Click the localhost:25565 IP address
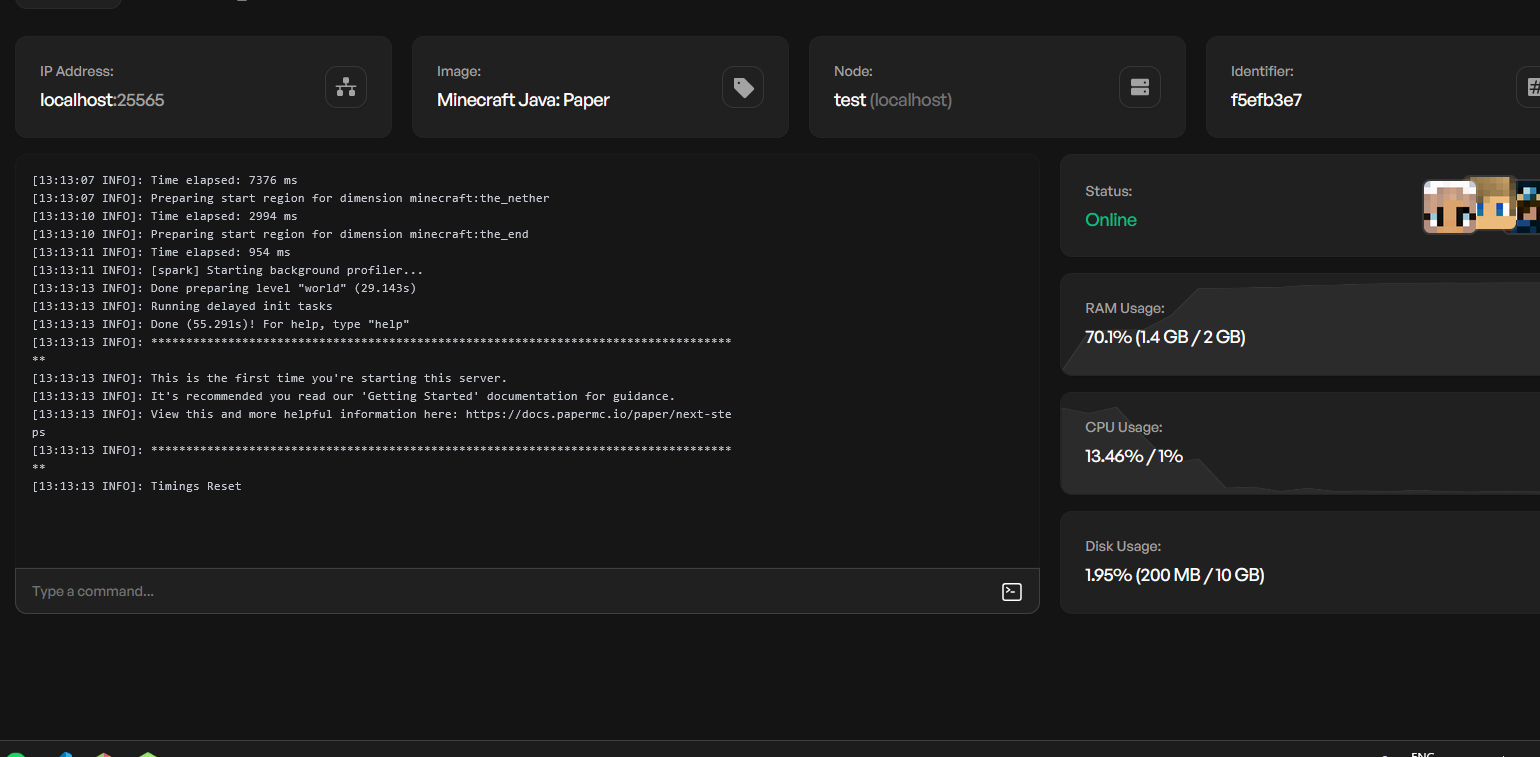Image resolution: width=1540 pixels, height=757 pixels. pyautogui.click(x=102, y=100)
